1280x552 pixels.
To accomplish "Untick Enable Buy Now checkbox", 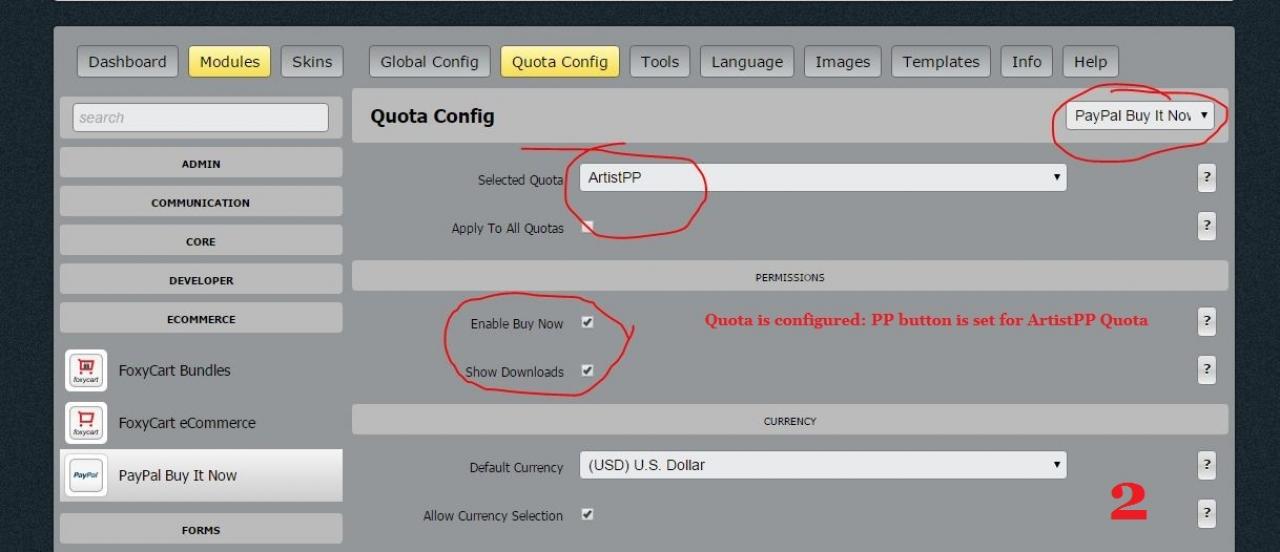I will (x=587, y=322).
